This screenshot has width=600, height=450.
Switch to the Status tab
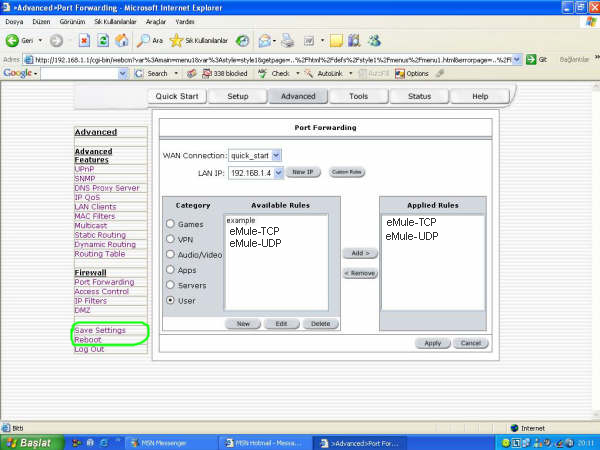419,96
